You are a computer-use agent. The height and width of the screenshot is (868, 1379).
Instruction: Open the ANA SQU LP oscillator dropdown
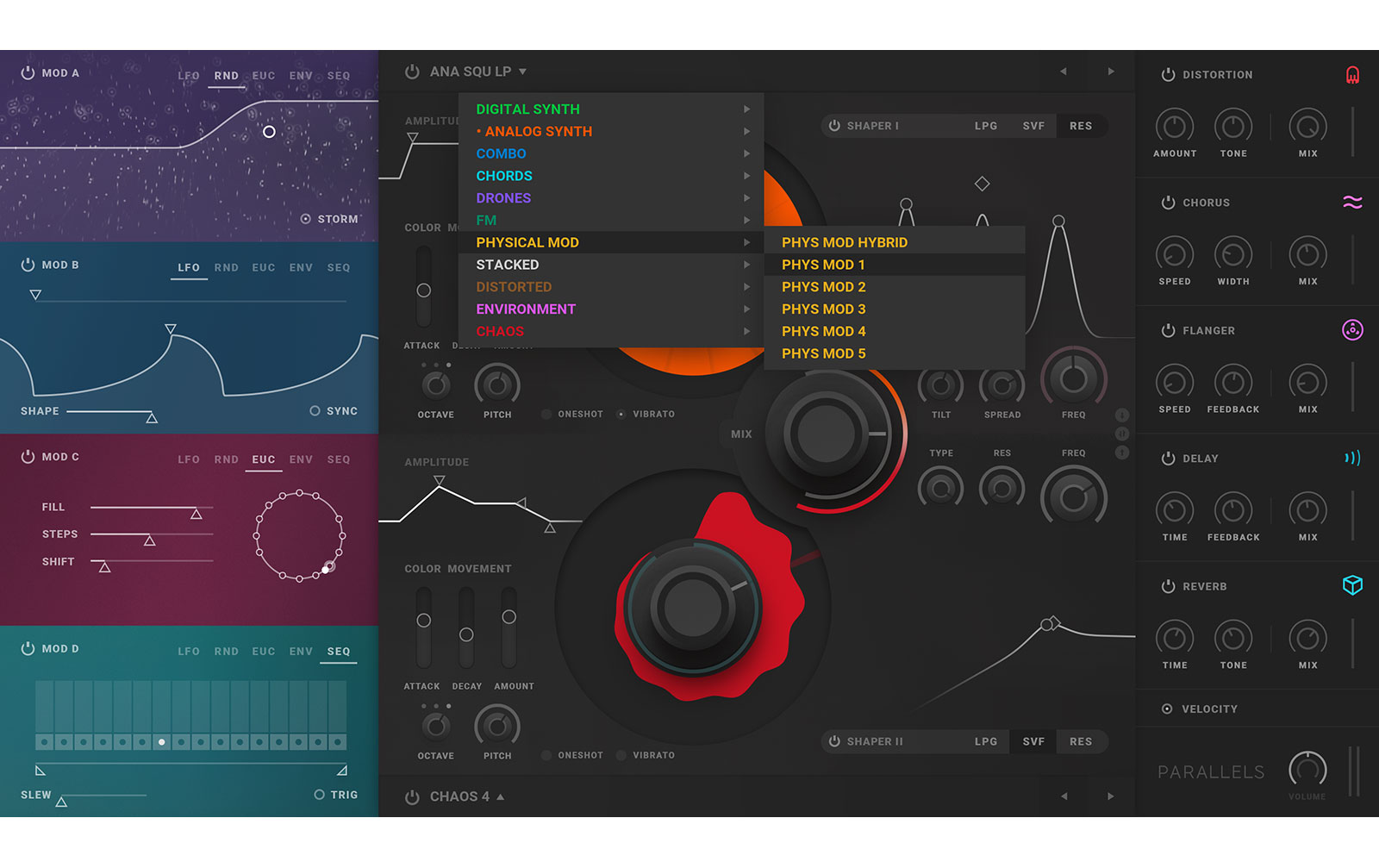click(x=478, y=72)
